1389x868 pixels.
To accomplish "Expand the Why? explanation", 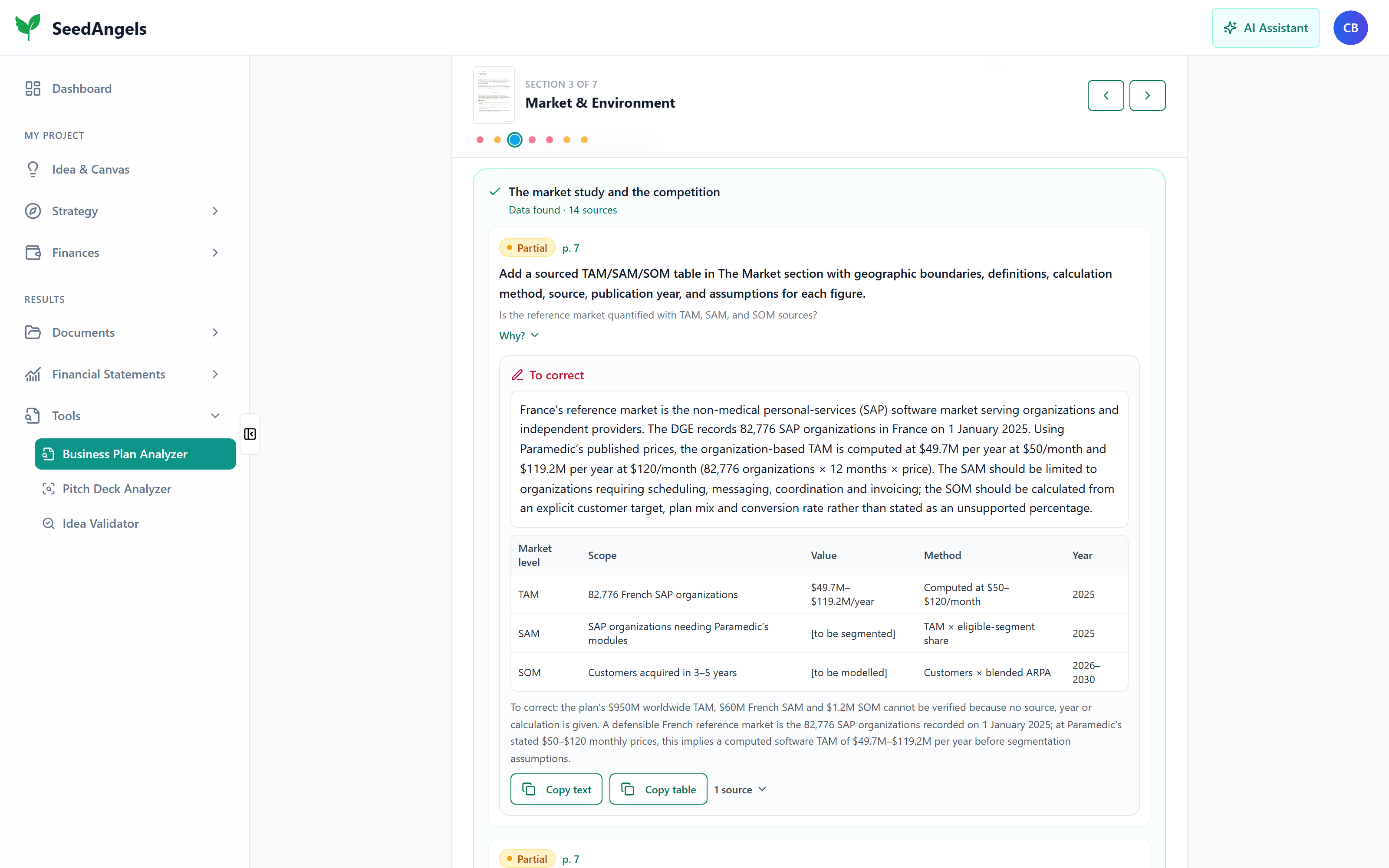I will 518,335.
